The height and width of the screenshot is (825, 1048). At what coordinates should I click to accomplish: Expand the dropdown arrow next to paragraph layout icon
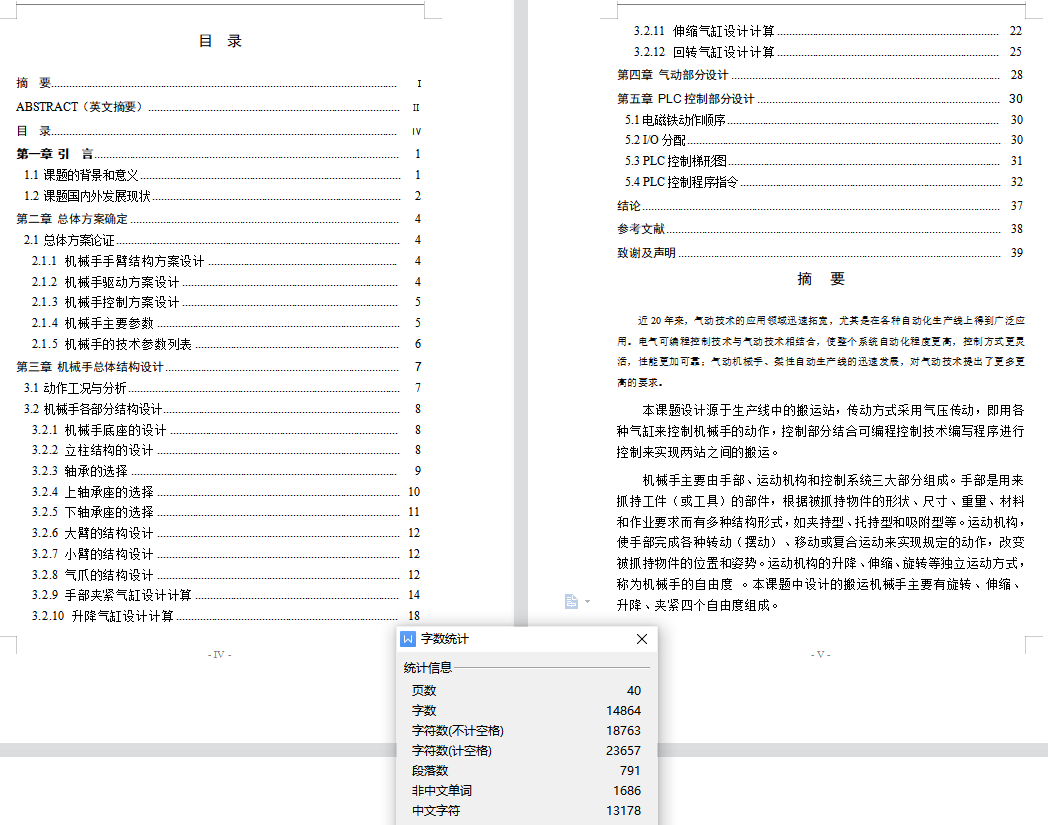pos(587,601)
